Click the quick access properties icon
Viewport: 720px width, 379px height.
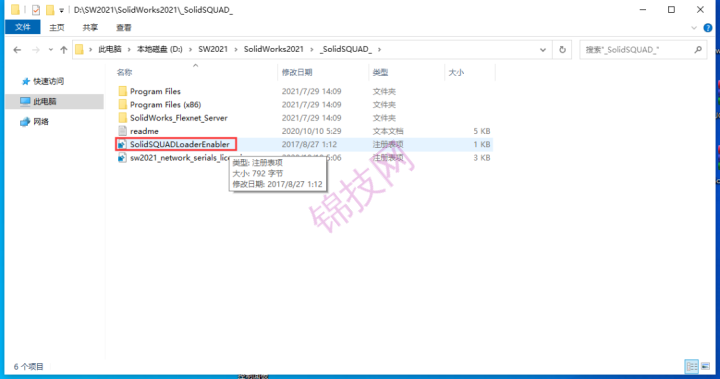36,10
